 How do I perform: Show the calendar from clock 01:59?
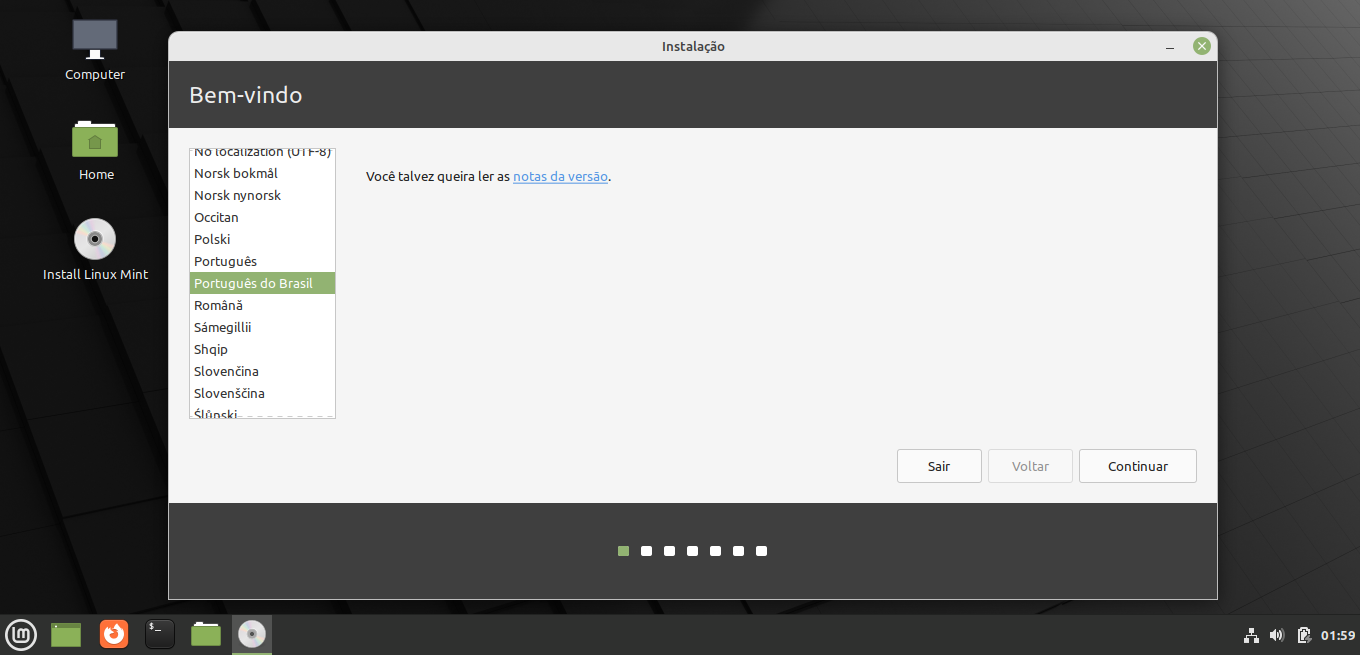pos(1338,635)
